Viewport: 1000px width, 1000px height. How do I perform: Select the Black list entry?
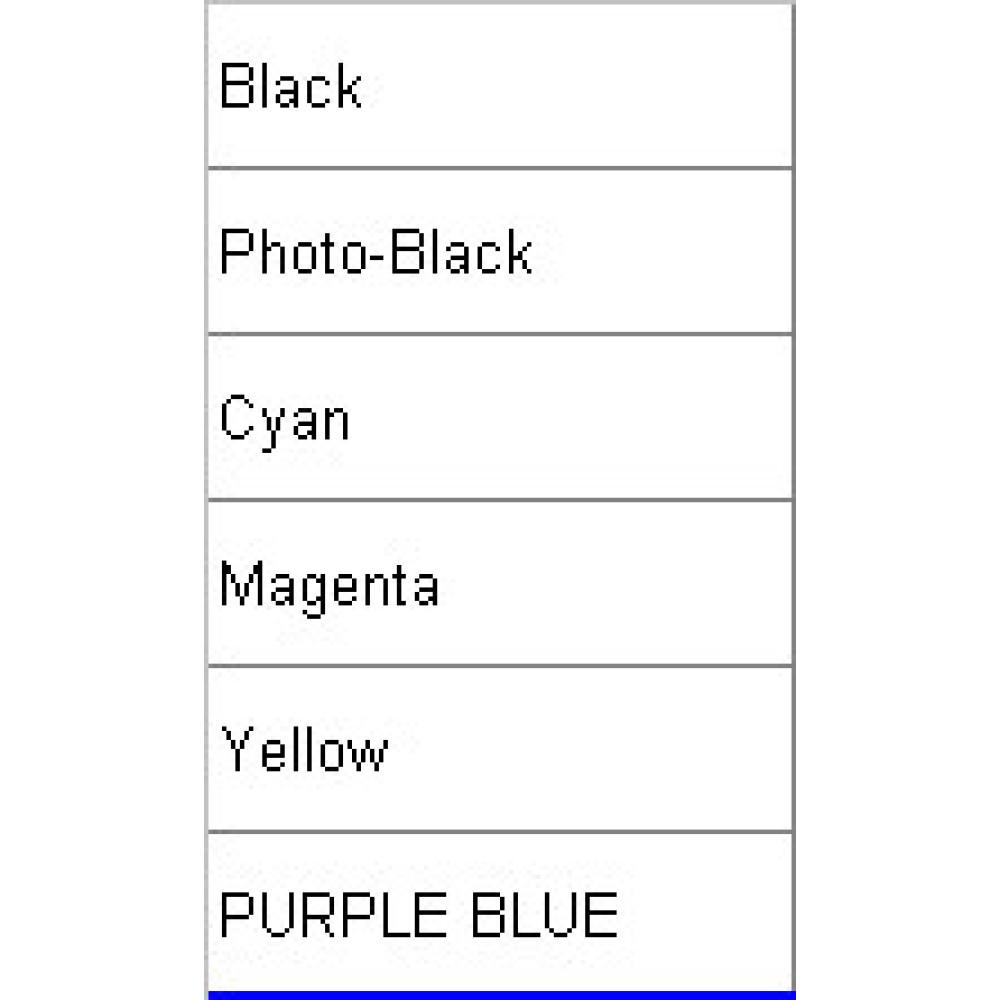501,86
